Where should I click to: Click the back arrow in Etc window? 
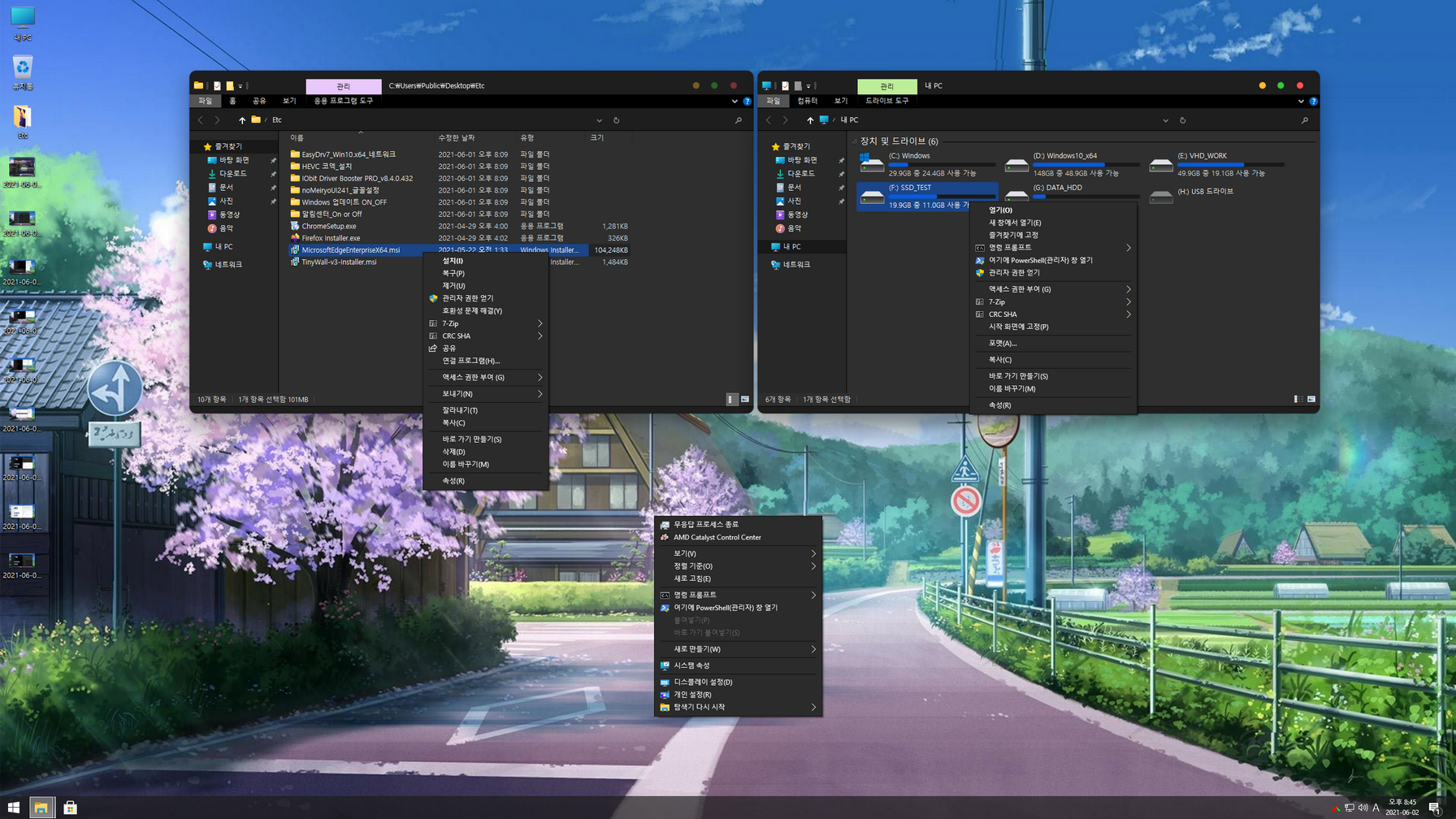(201, 119)
